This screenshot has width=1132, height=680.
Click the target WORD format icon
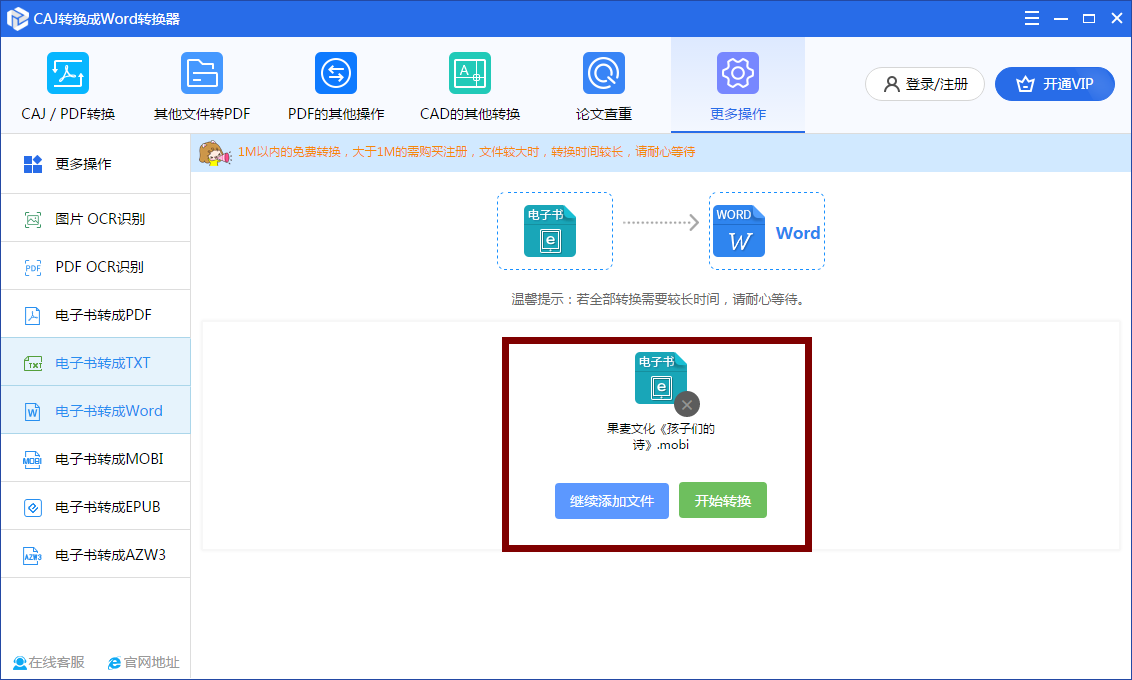point(739,231)
